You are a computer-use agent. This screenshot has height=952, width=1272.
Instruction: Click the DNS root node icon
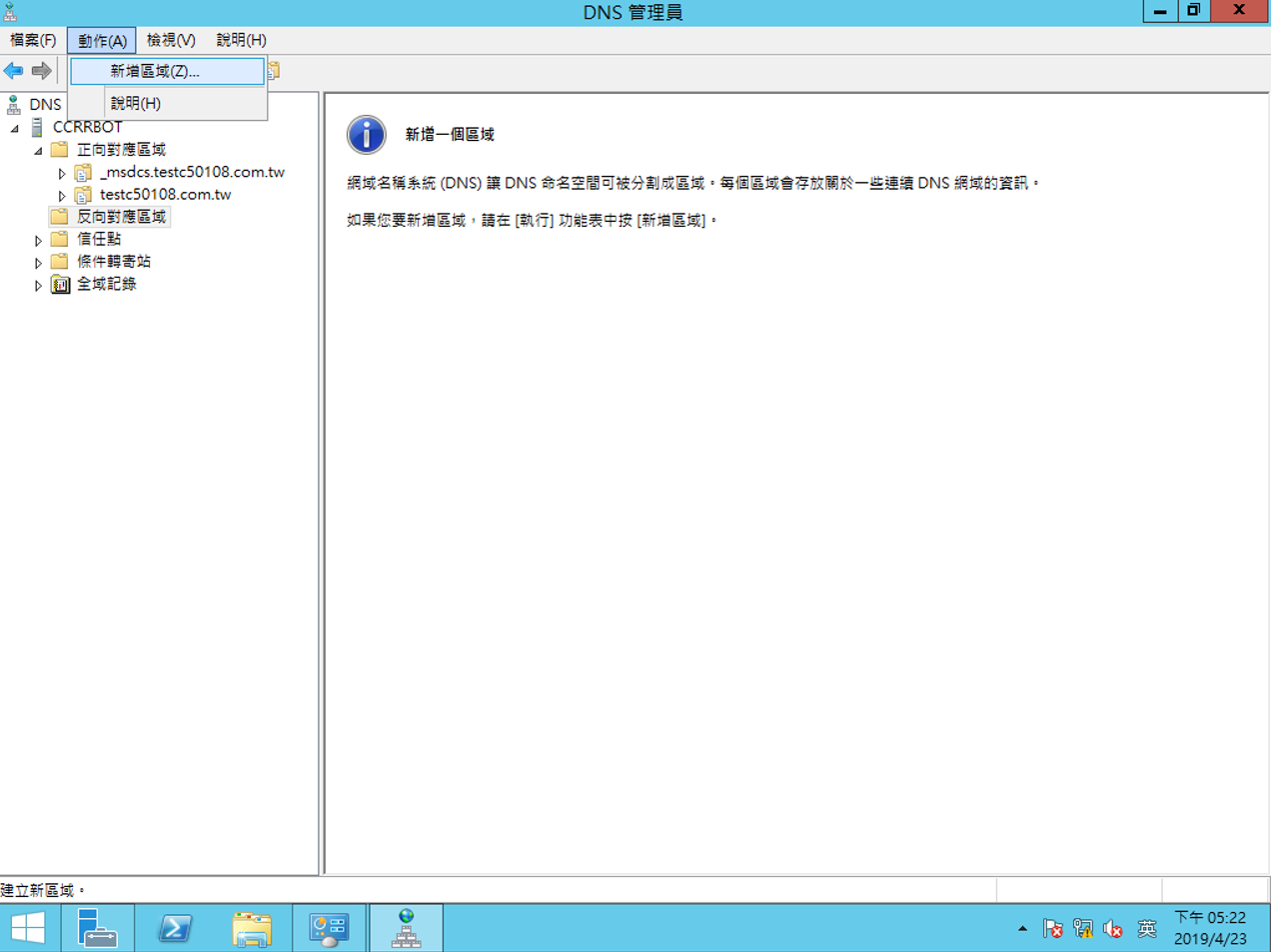13,104
